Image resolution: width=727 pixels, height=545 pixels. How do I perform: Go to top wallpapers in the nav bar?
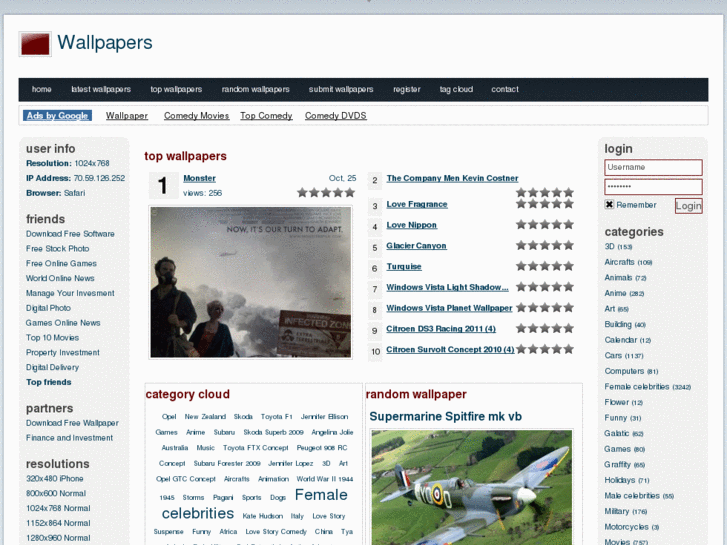tap(176, 89)
